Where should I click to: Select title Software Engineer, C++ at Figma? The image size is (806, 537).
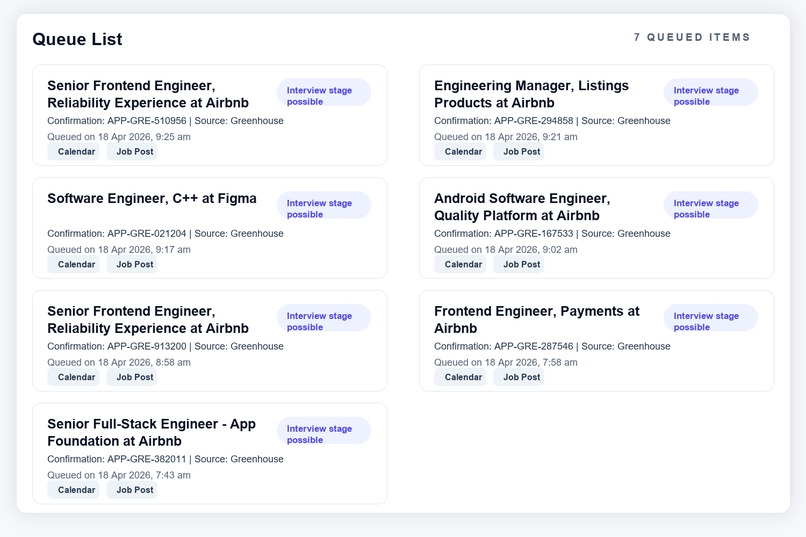[x=152, y=198]
